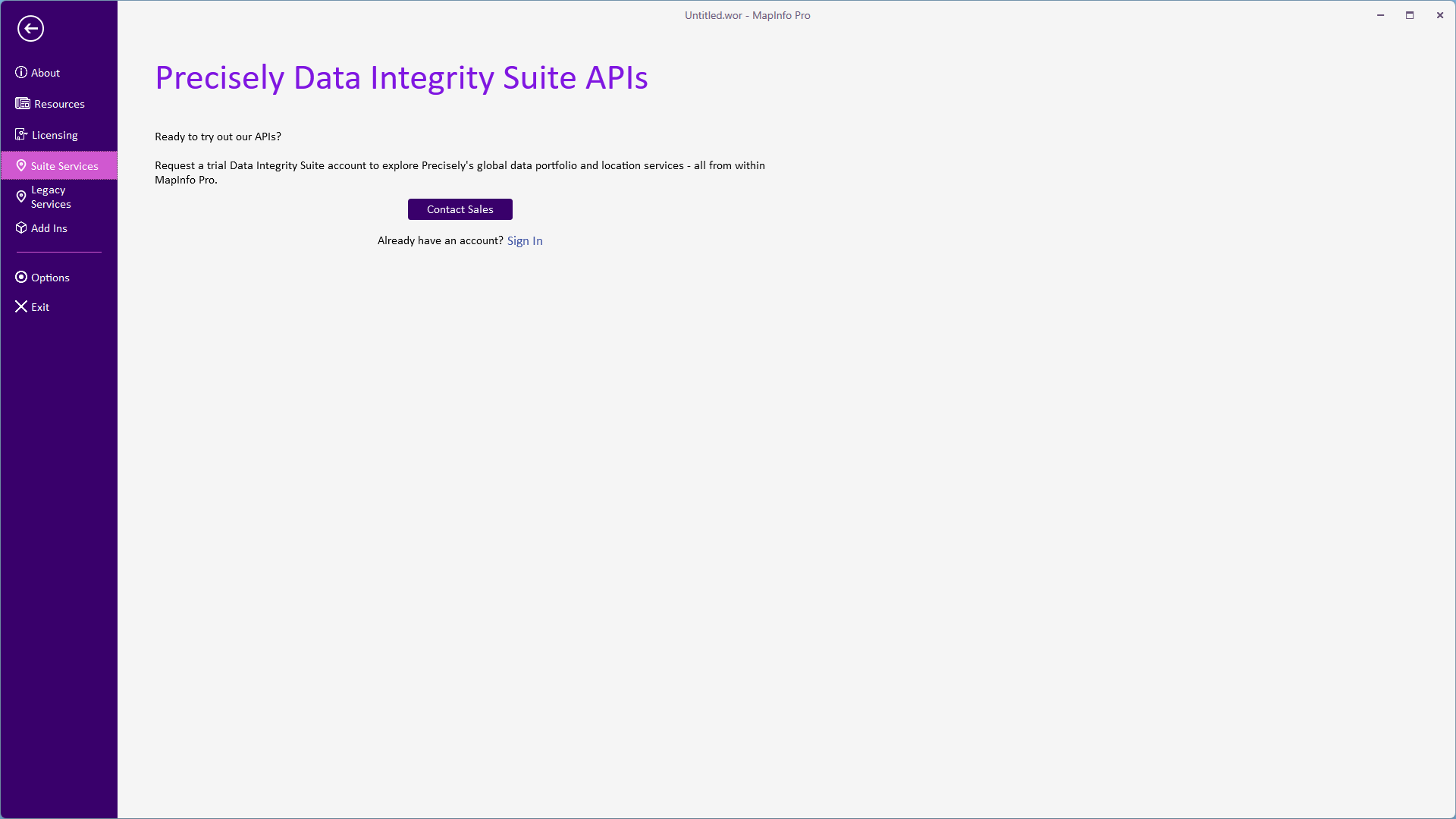This screenshot has width=1456, height=819.
Task: Click the Suite Services pin icon
Action: (21, 166)
